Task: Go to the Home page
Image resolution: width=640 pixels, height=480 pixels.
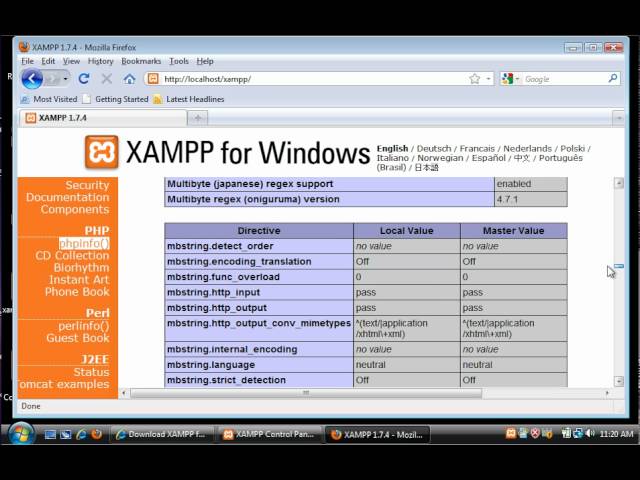Action: click(129, 79)
